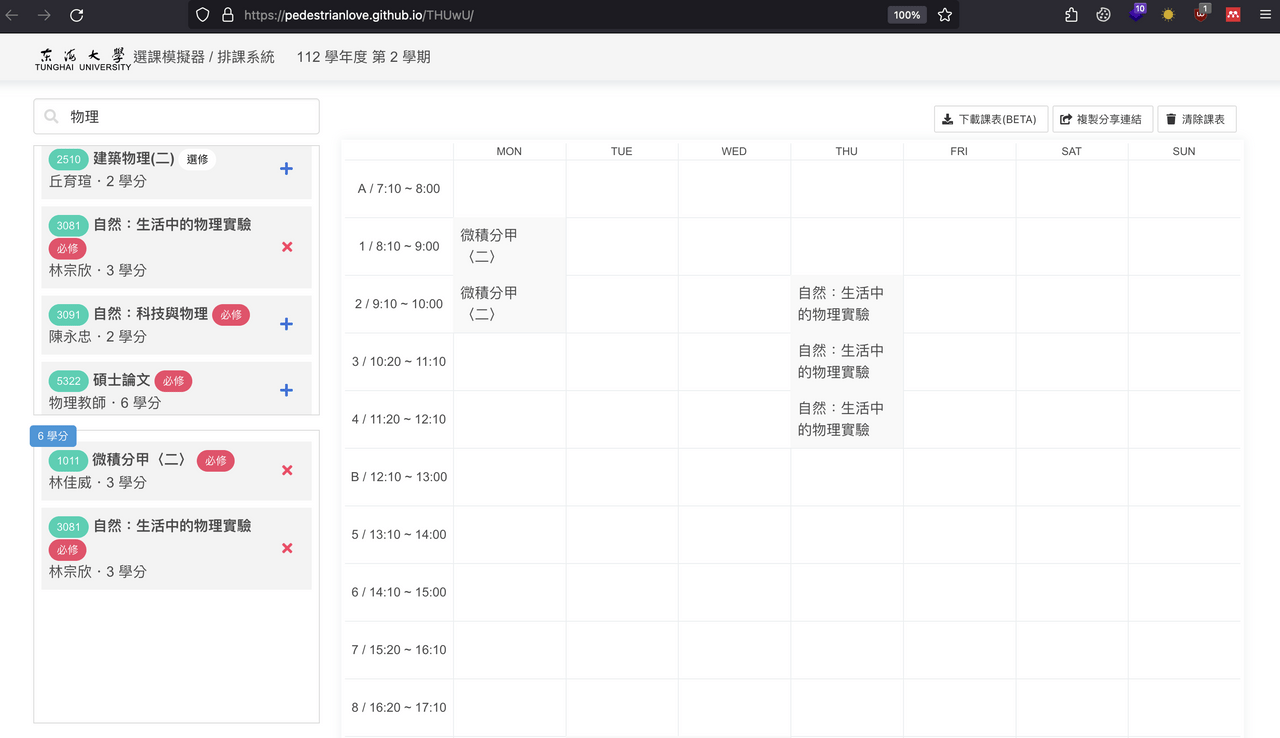Click the 下載課表(BETA) download button

click(990, 119)
